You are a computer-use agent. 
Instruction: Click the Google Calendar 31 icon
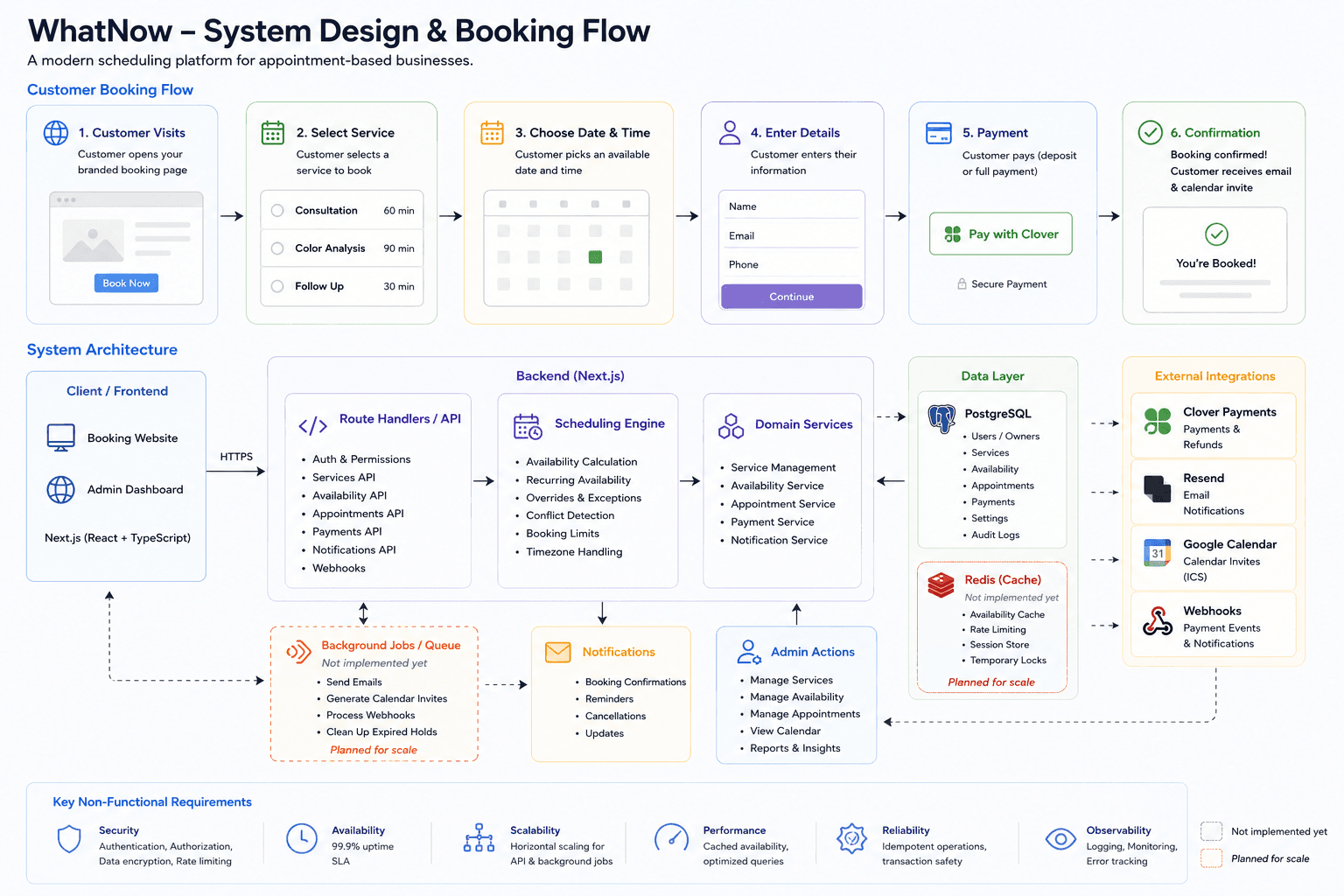pyautogui.click(x=1158, y=553)
